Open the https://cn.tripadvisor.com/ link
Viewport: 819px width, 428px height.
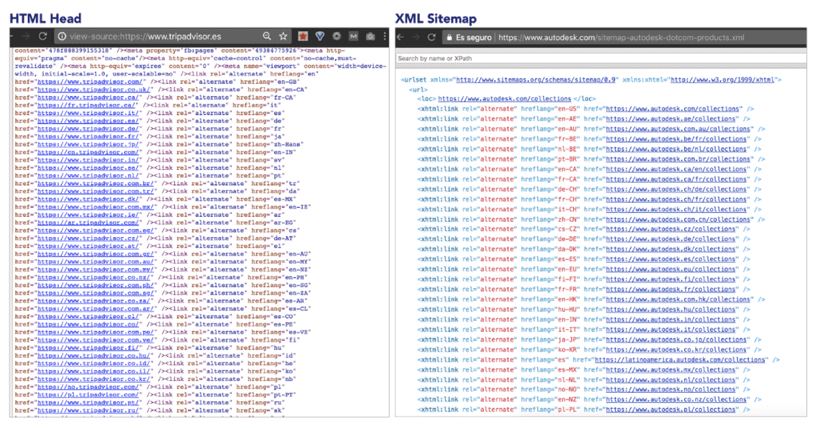89,152
